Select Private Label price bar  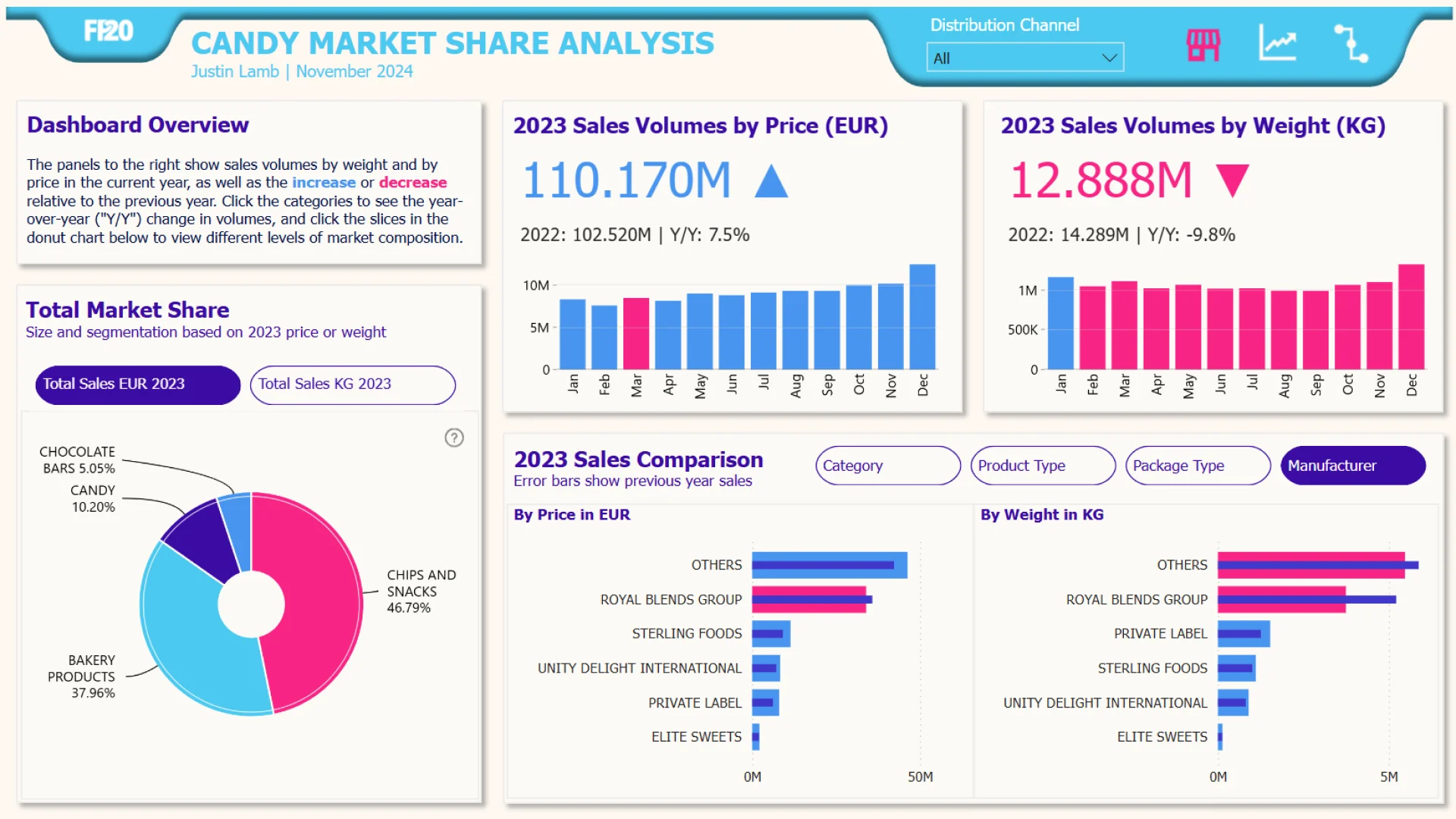[x=765, y=702]
